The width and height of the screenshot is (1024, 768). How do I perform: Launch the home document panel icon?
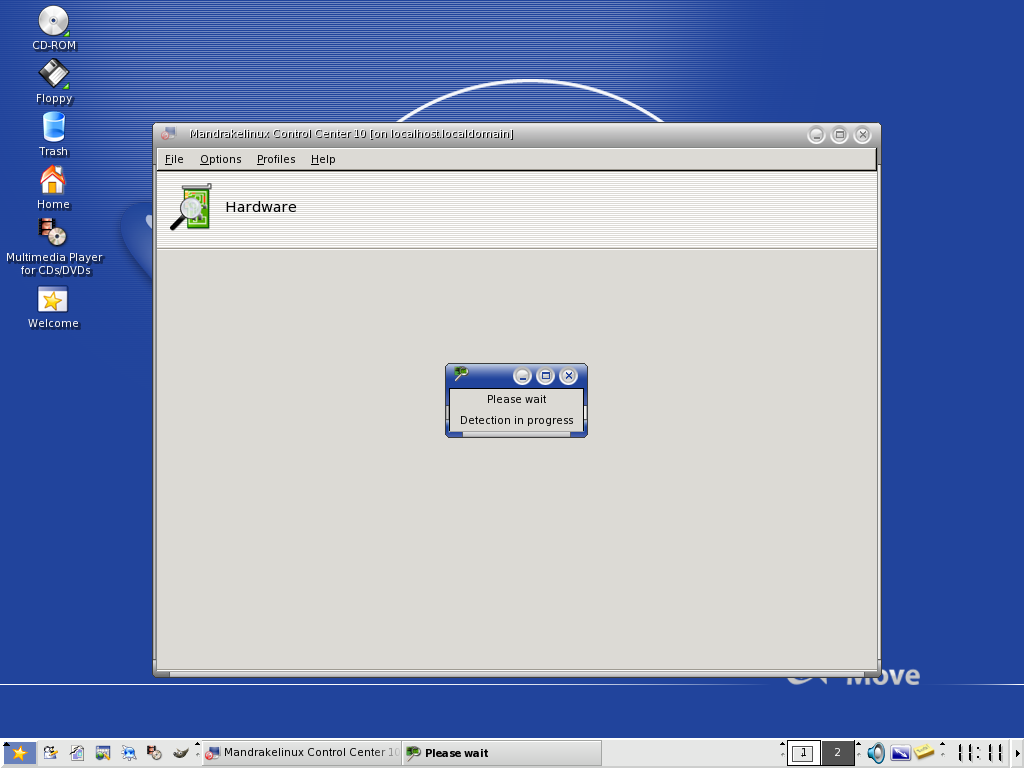click(x=76, y=753)
